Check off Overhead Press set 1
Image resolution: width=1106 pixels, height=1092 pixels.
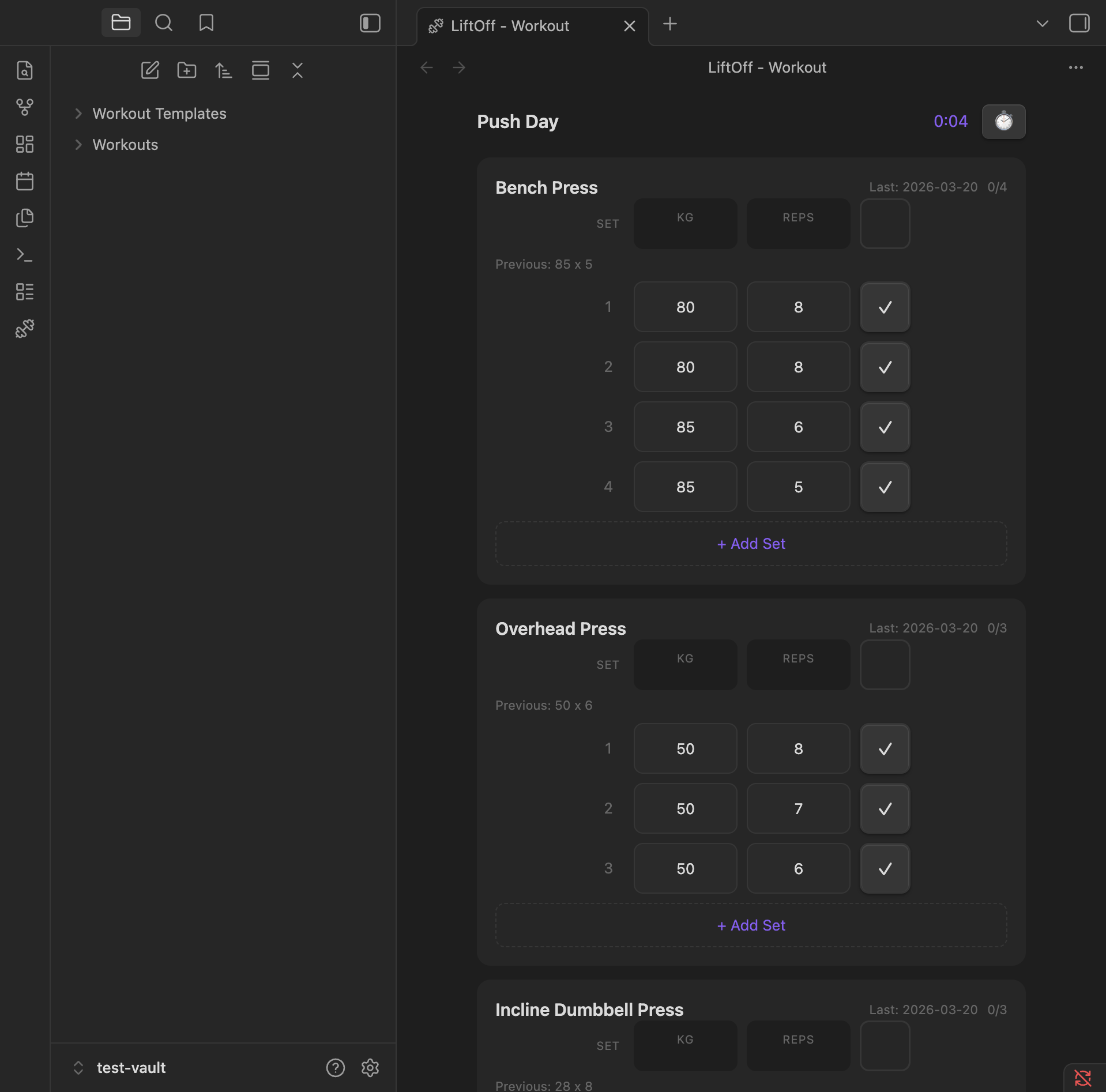pyautogui.click(x=885, y=748)
